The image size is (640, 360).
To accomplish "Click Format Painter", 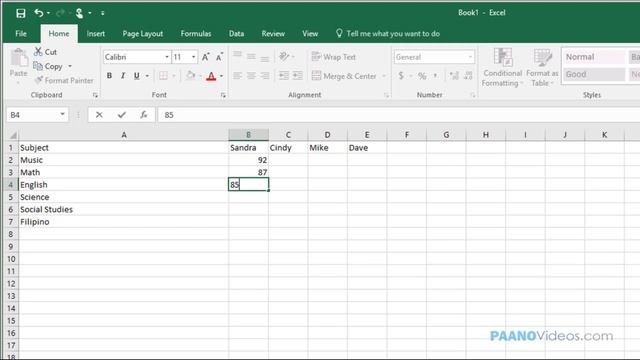I will point(64,80).
